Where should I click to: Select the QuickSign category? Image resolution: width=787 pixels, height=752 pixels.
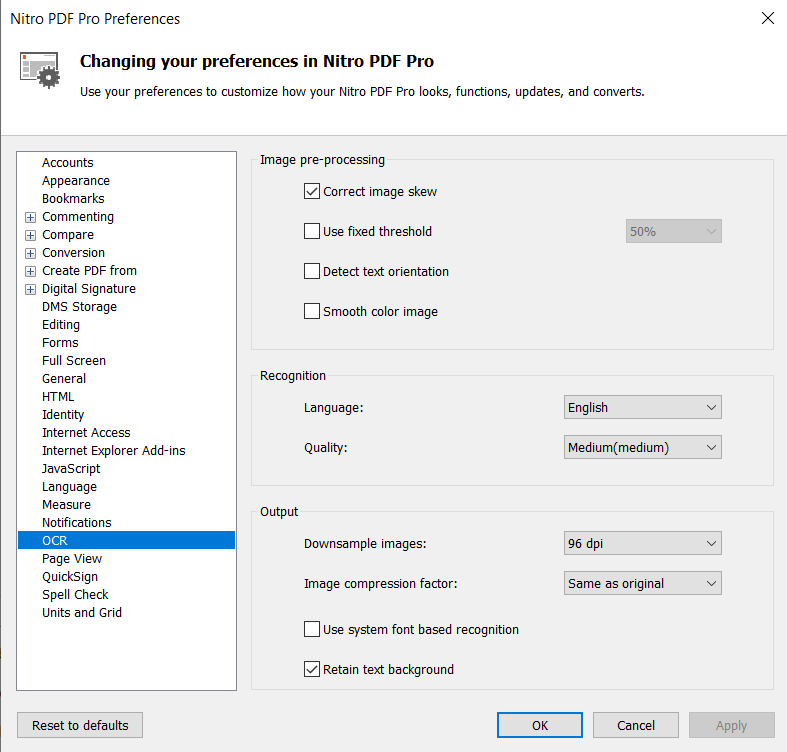(x=70, y=577)
